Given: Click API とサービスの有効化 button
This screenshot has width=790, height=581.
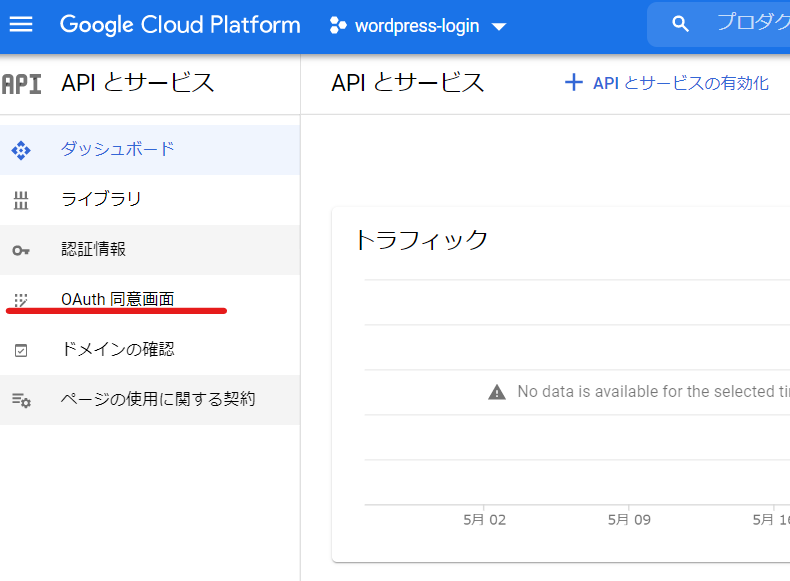Looking at the screenshot, I should pyautogui.click(x=667, y=83).
